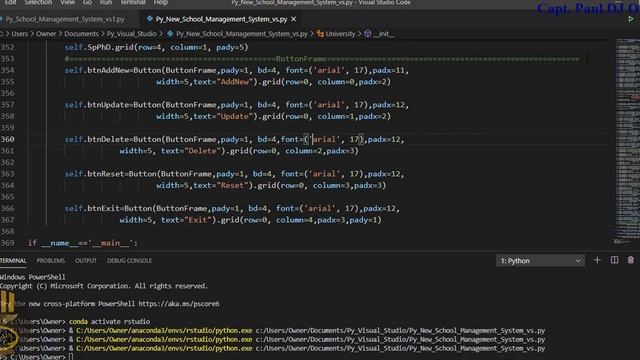
Task: Switch to the DEBUG CONSOLE tab
Action: [129, 260]
